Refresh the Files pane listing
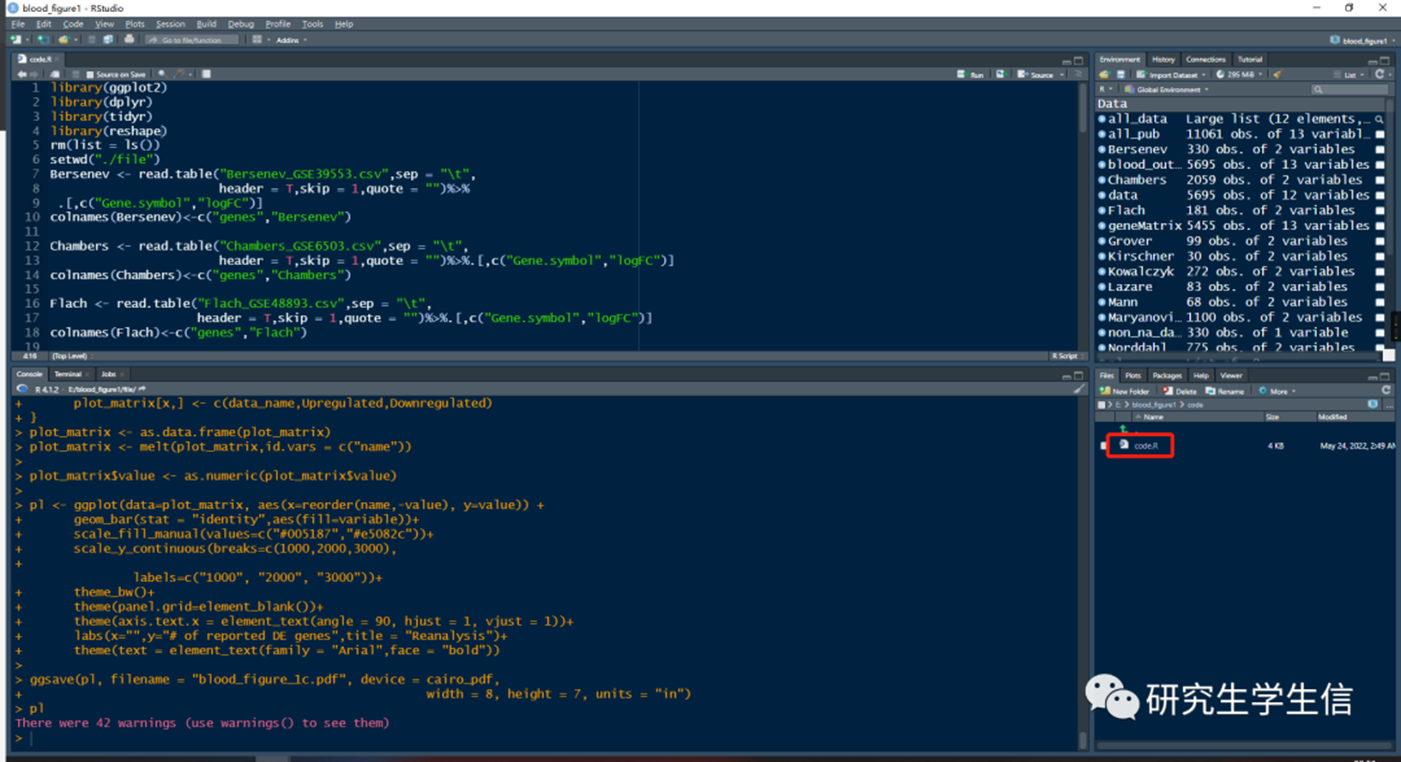Image resolution: width=1401 pixels, height=762 pixels. click(1386, 390)
